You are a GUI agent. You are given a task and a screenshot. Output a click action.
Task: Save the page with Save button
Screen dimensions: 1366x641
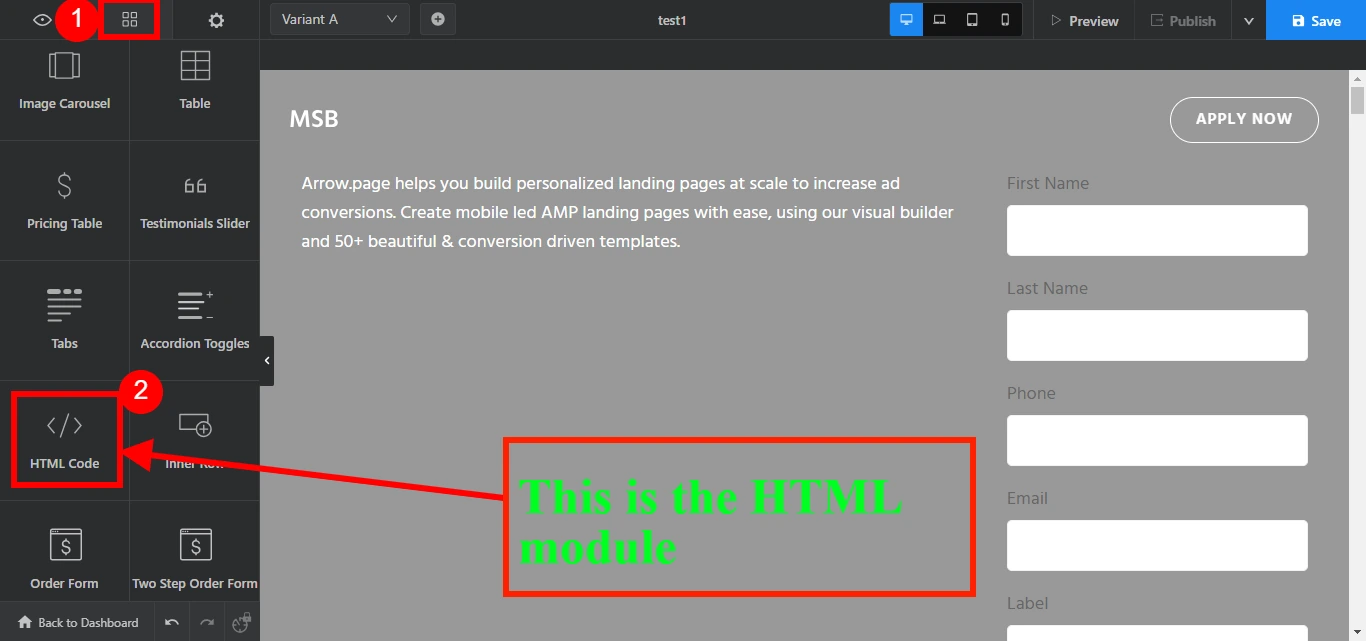[x=1316, y=20]
